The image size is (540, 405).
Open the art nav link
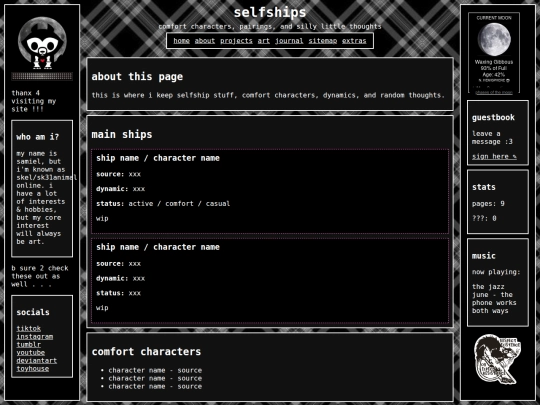[263, 41]
